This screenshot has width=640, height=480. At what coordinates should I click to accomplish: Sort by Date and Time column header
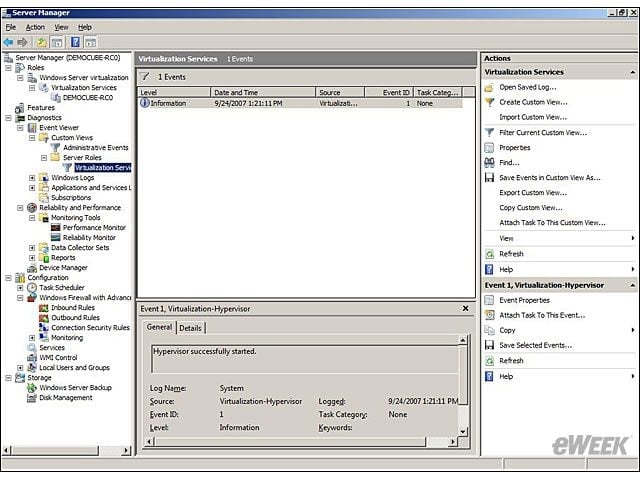[263, 93]
